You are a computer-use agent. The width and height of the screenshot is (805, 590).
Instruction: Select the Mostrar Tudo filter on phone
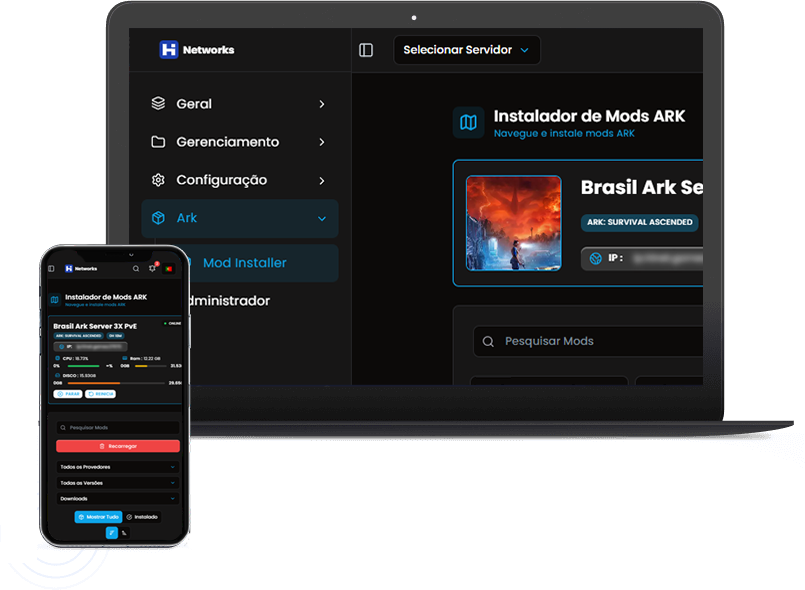pyautogui.click(x=98, y=517)
